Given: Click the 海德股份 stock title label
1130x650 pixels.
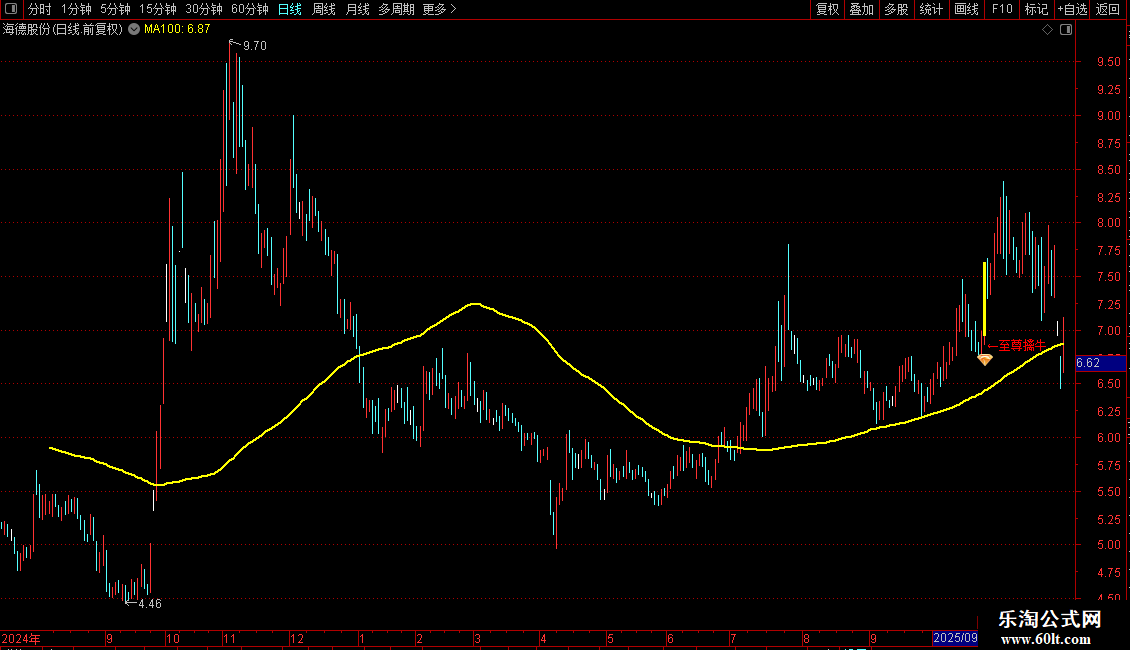Looking at the screenshot, I should pyautogui.click(x=63, y=29).
